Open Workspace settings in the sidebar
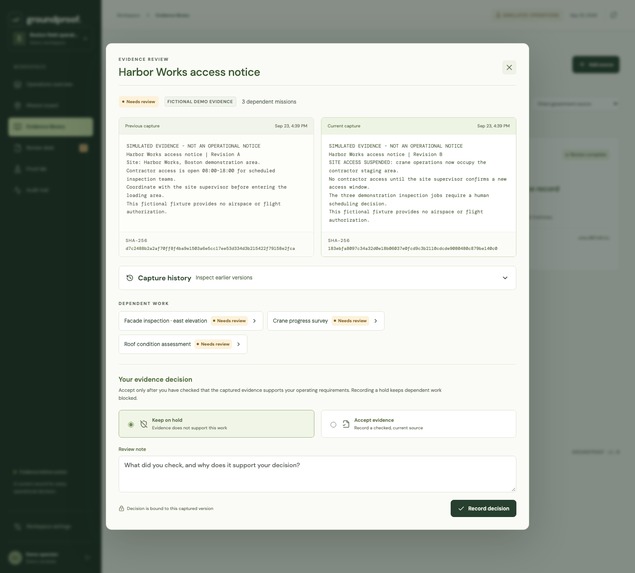 click(x=51, y=526)
